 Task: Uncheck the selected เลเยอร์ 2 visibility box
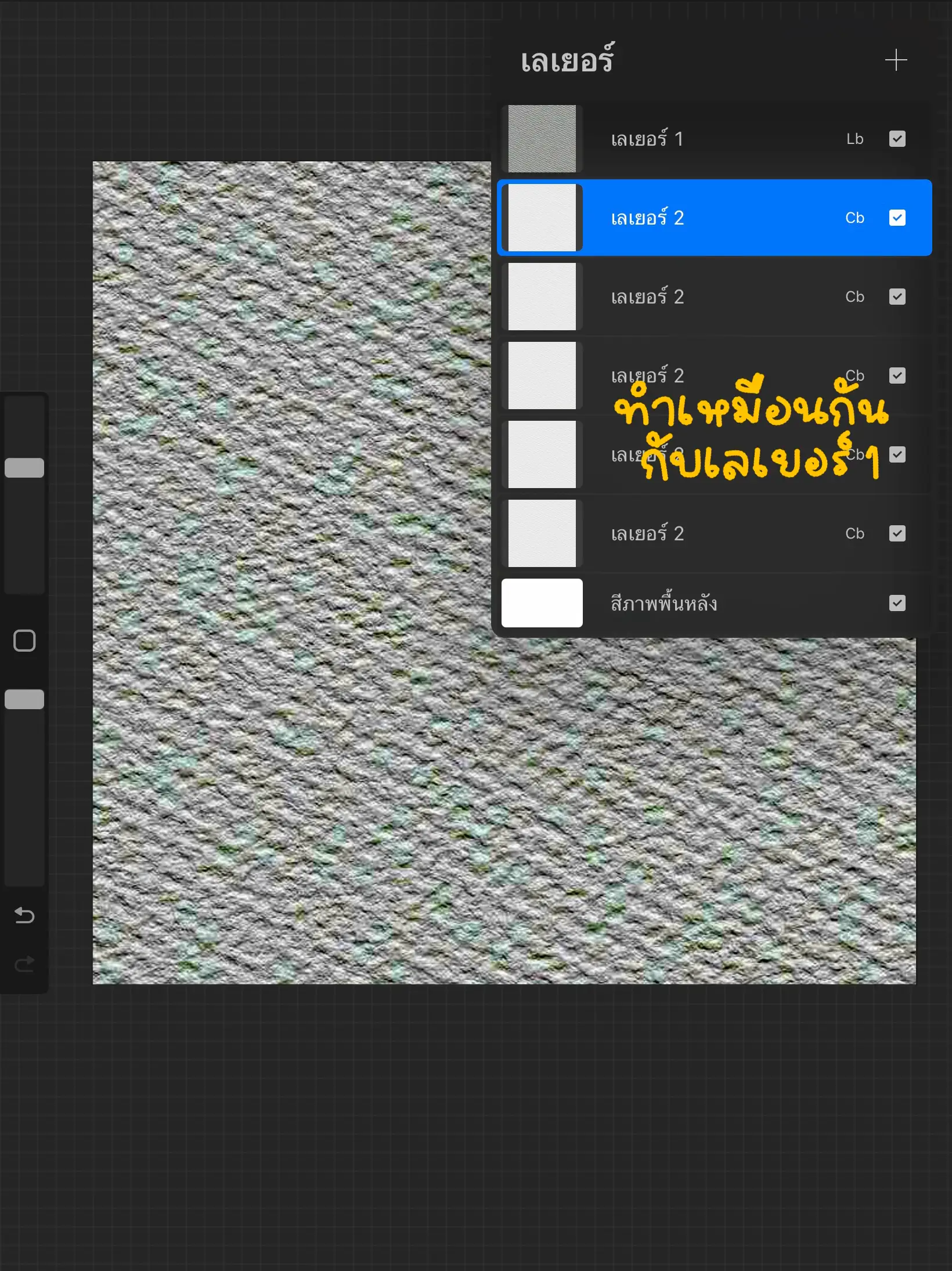897,218
